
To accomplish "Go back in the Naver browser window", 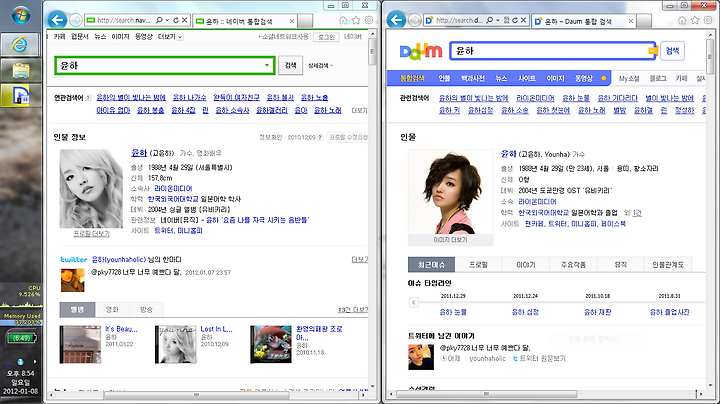I will point(57,20).
